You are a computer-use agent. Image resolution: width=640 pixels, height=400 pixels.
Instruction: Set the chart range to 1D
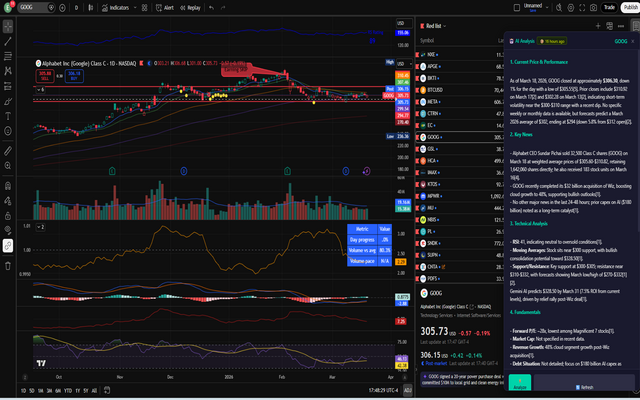[23, 391]
